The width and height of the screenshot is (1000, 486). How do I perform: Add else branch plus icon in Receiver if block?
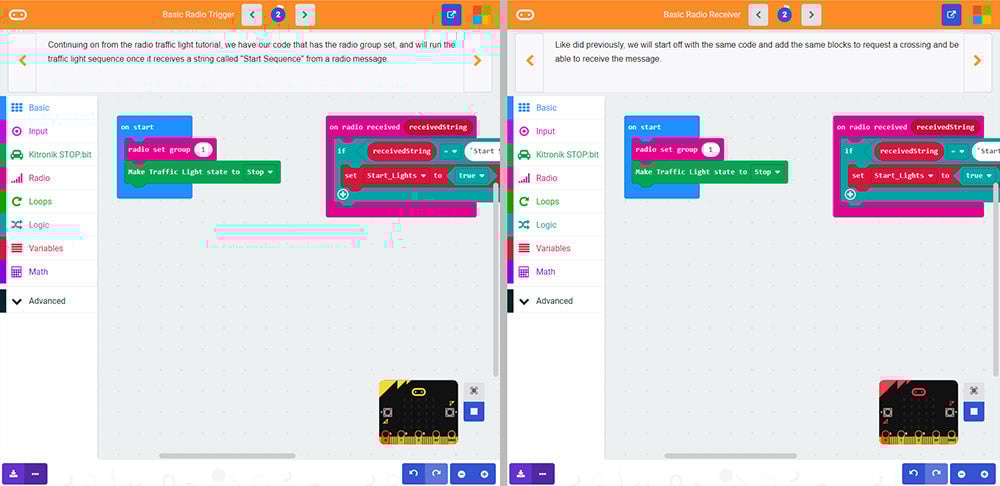click(x=849, y=194)
